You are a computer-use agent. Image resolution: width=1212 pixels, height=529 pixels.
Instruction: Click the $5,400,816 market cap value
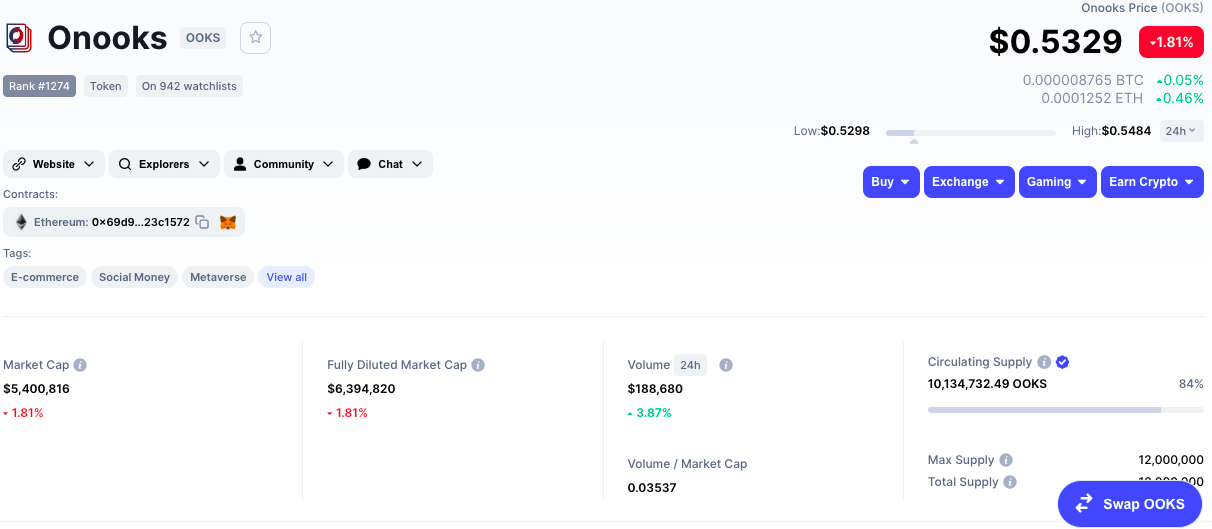pos(36,389)
